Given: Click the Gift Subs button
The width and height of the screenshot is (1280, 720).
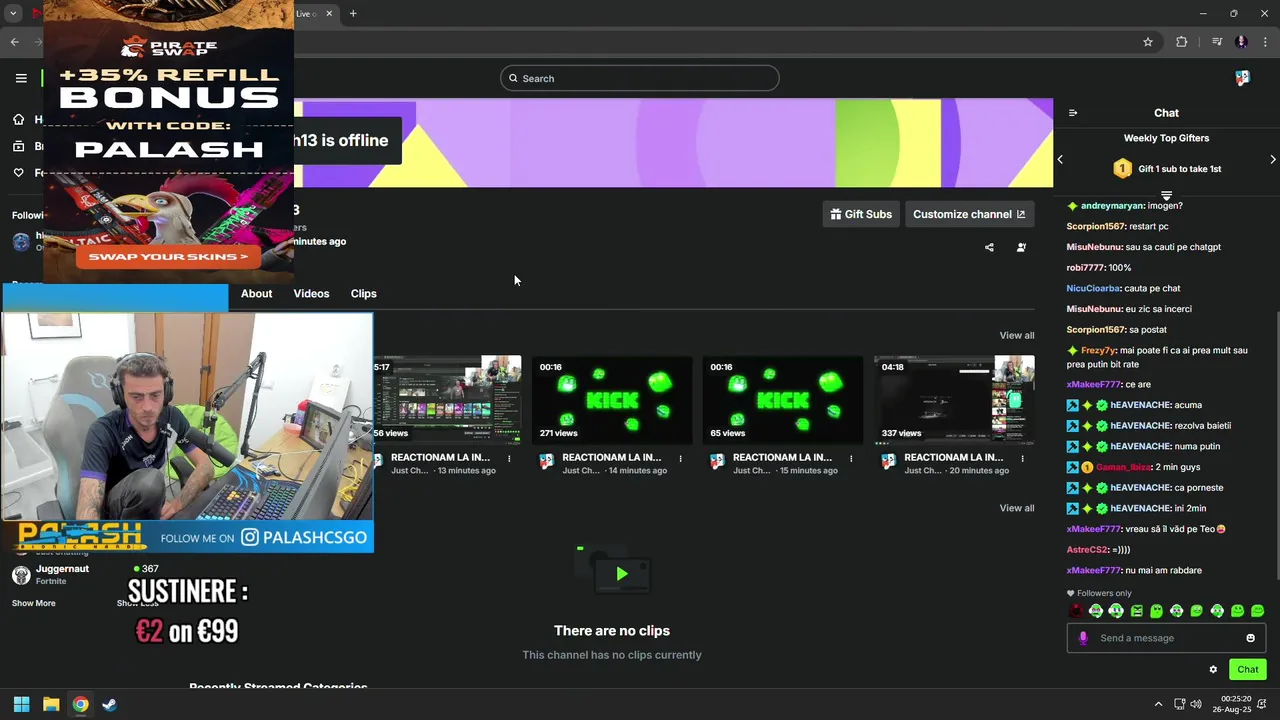Looking at the screenshot, I should tap(861, 214).
